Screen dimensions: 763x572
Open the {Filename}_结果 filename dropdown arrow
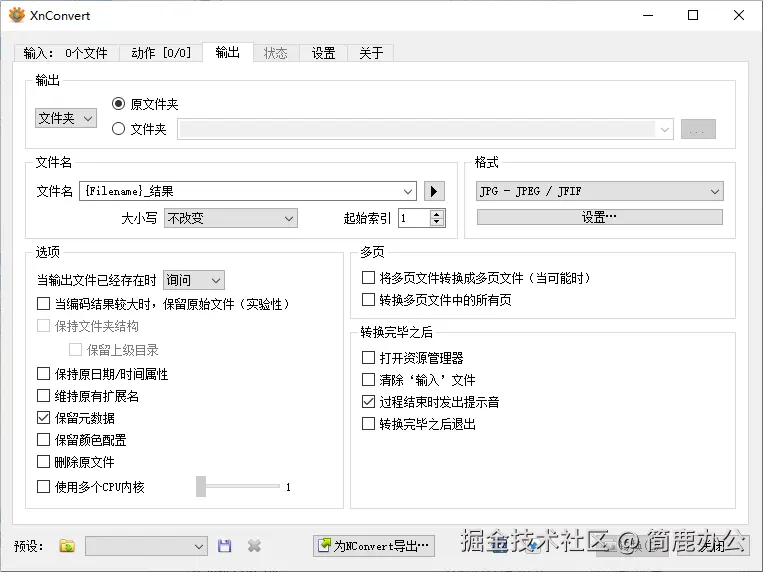pyautogui.click(x=408, y=191)
